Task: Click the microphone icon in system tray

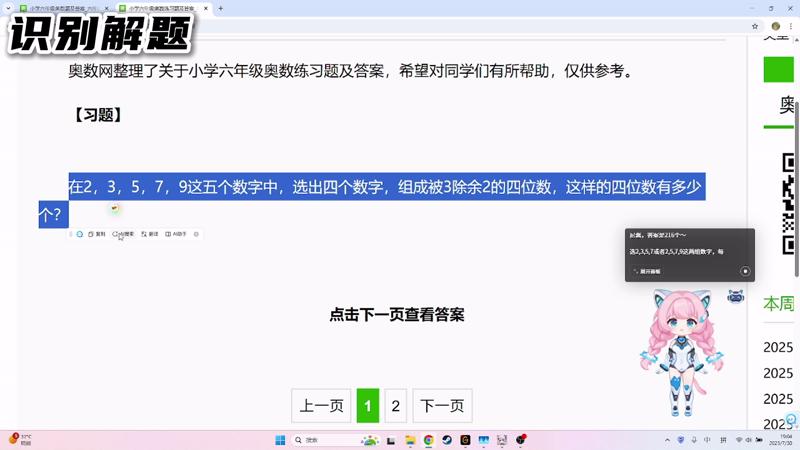Action: click(694, 440)
